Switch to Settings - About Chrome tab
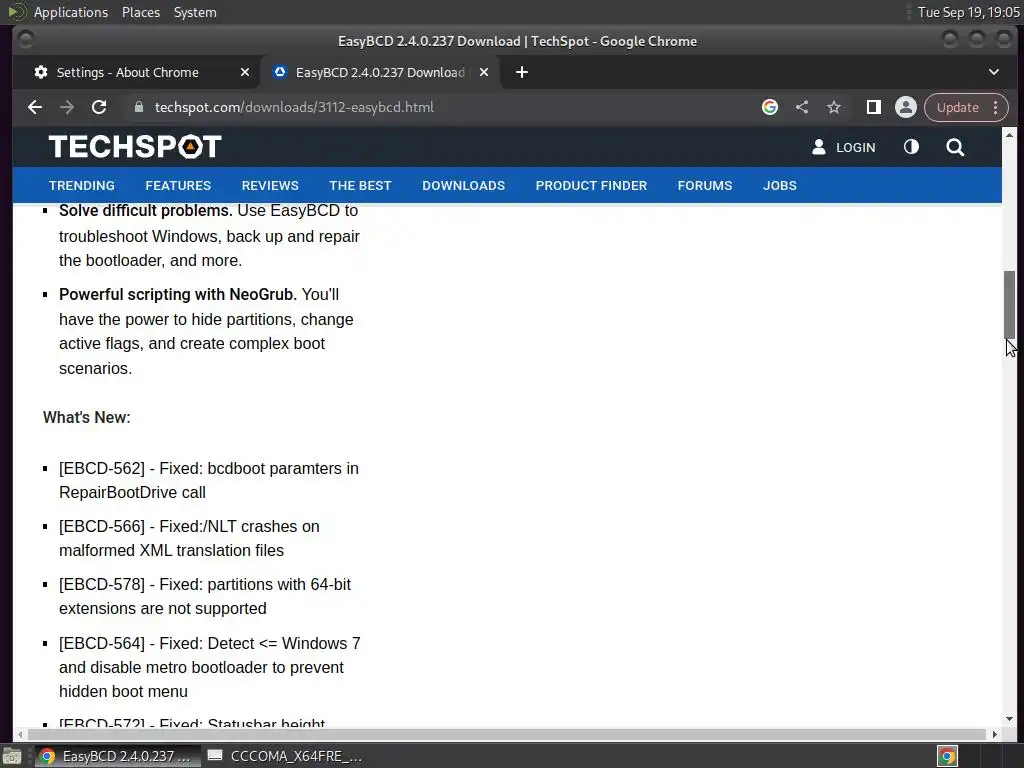This screenshot has width=1024, height=768. (x=136, y=72)
